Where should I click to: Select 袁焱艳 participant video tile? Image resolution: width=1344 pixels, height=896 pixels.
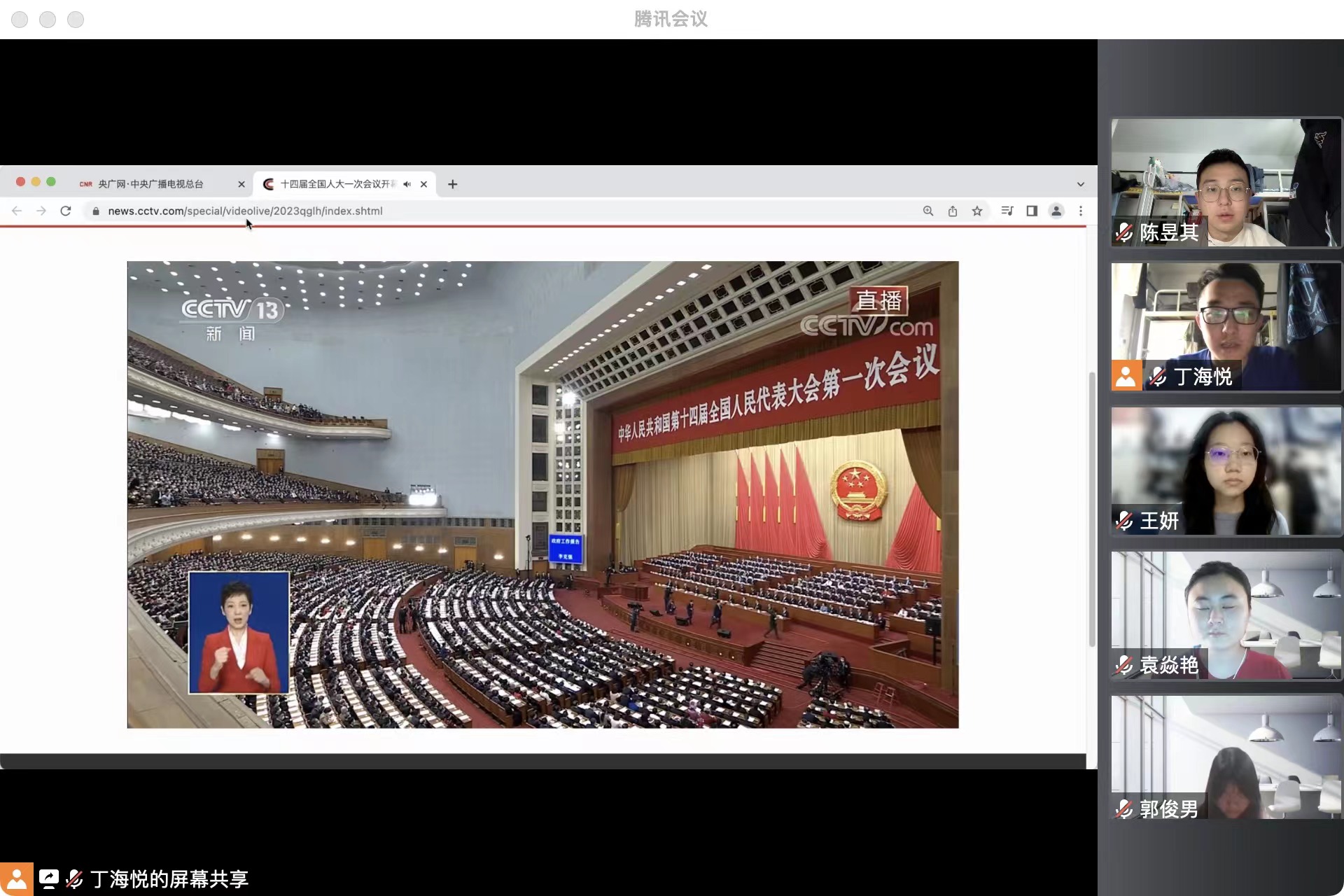(x=1226, y=615)
